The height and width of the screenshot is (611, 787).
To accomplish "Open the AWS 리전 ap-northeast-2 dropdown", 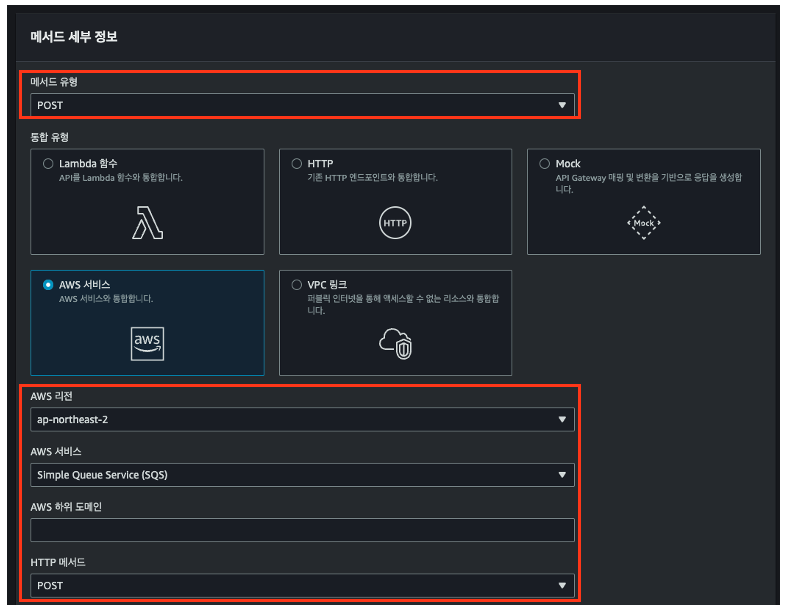I will [x=302, y=419].
